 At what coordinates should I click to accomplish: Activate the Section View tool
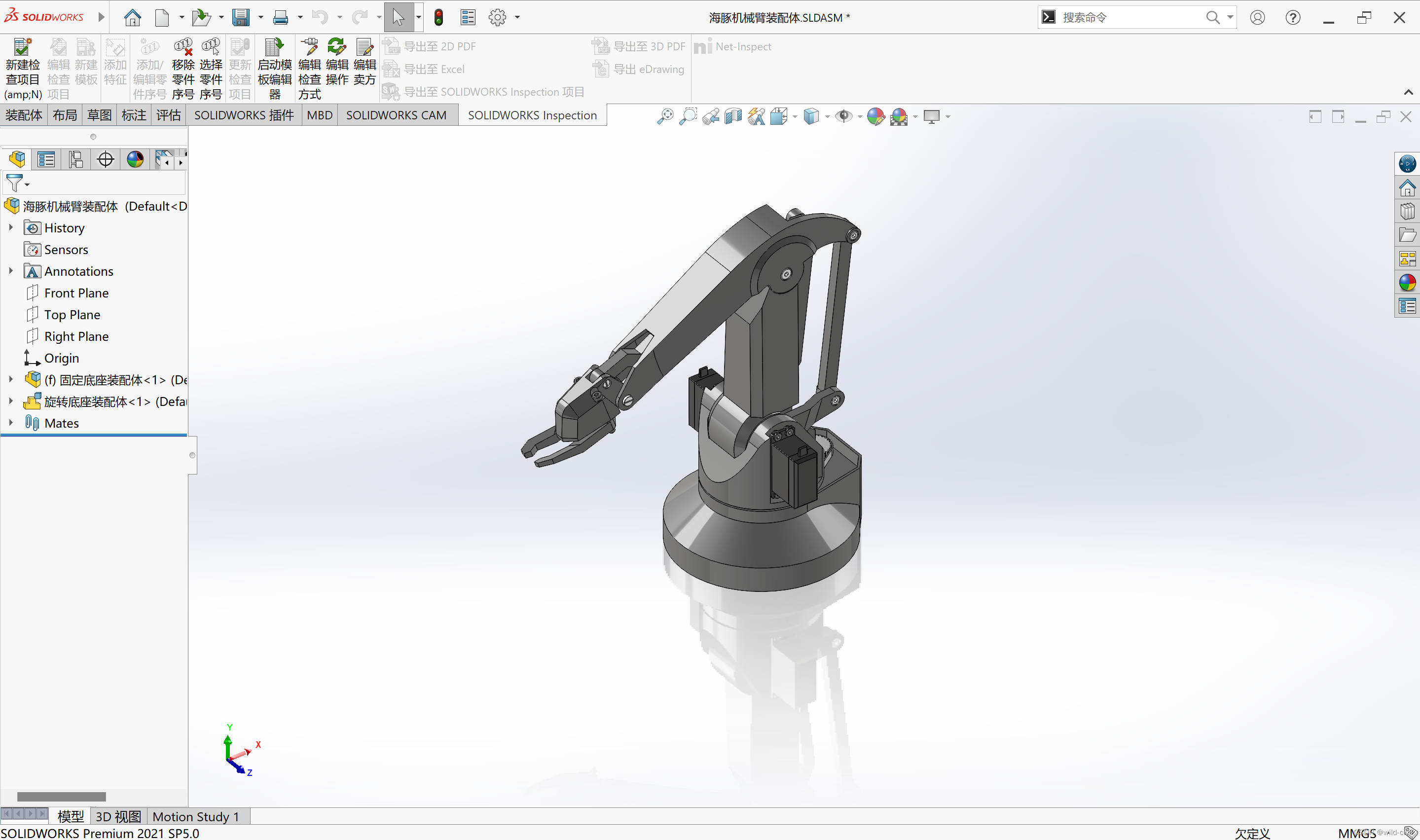coord(733,116)
